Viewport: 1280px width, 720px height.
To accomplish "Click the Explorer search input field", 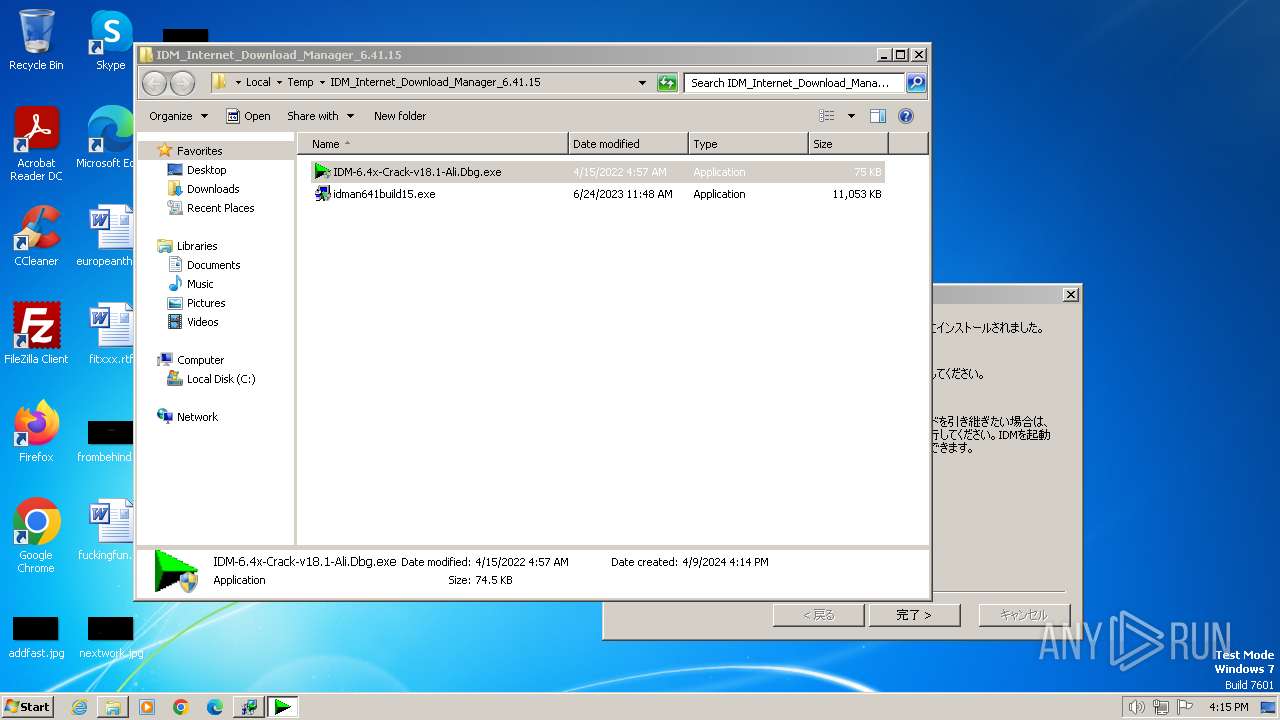I will (x=794, y=83).
